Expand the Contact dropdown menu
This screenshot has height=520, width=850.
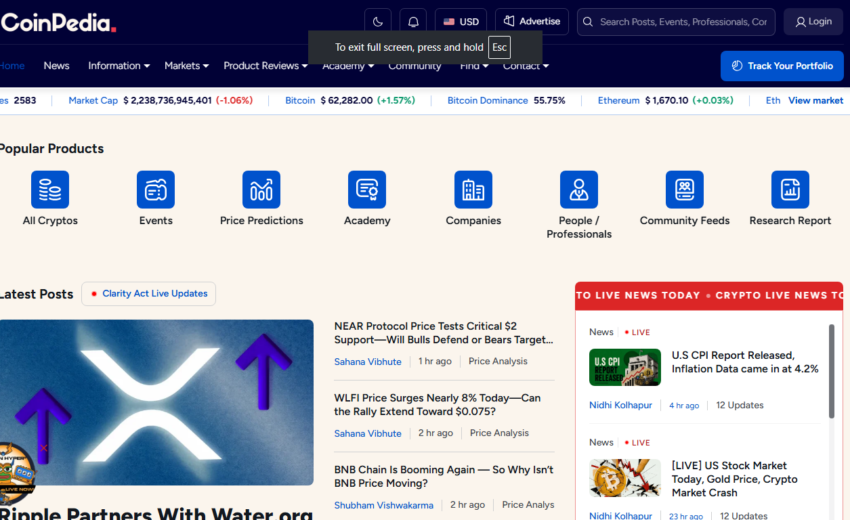point(525,66)
